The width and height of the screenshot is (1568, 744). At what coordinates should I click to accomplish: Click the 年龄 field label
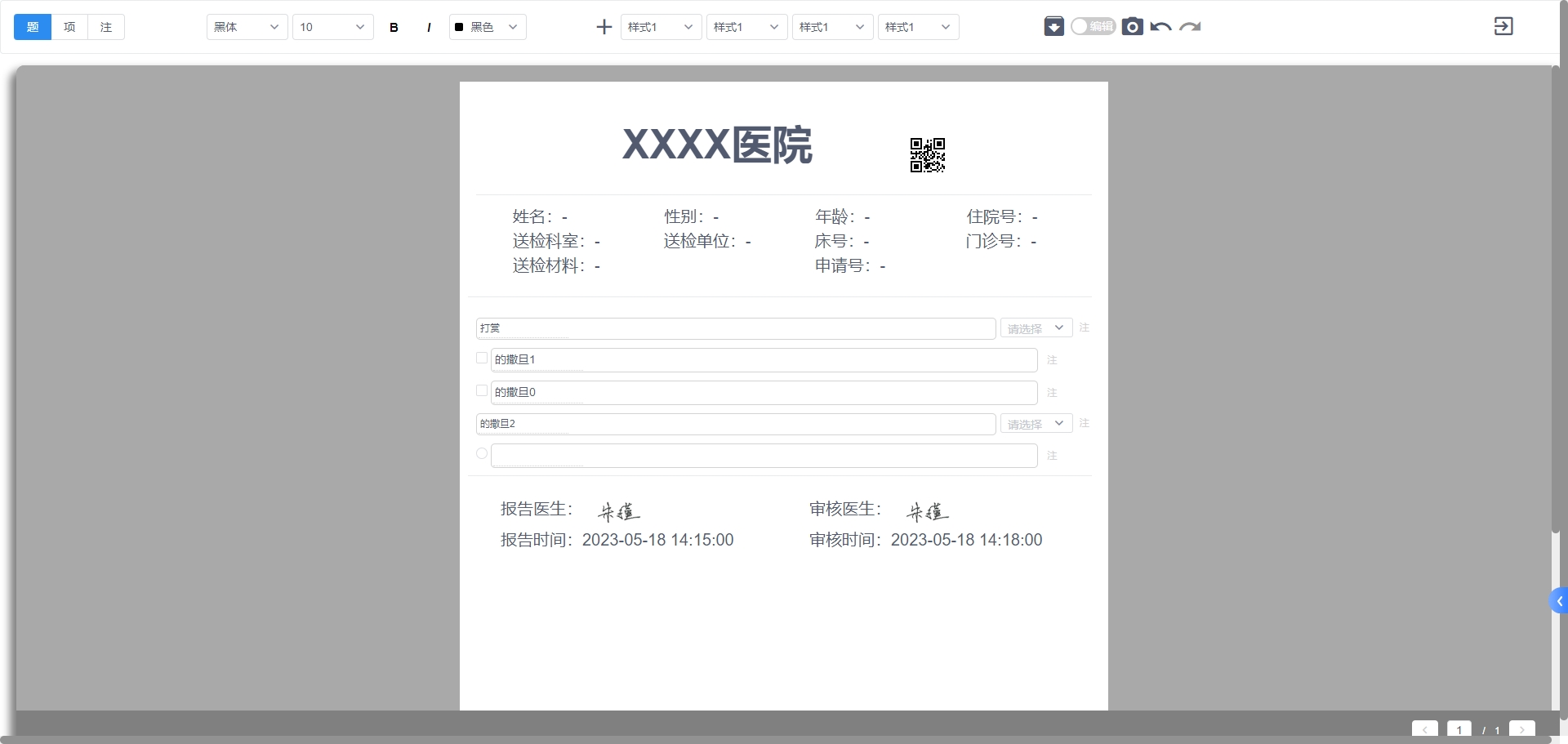(835, 216)
